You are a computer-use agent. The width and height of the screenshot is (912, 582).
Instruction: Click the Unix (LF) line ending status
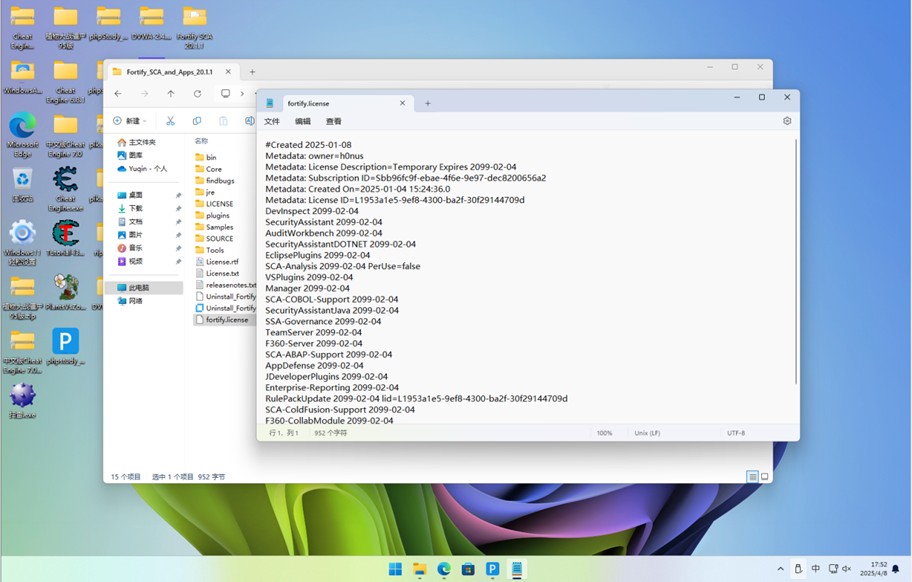(x=647, y=433)
